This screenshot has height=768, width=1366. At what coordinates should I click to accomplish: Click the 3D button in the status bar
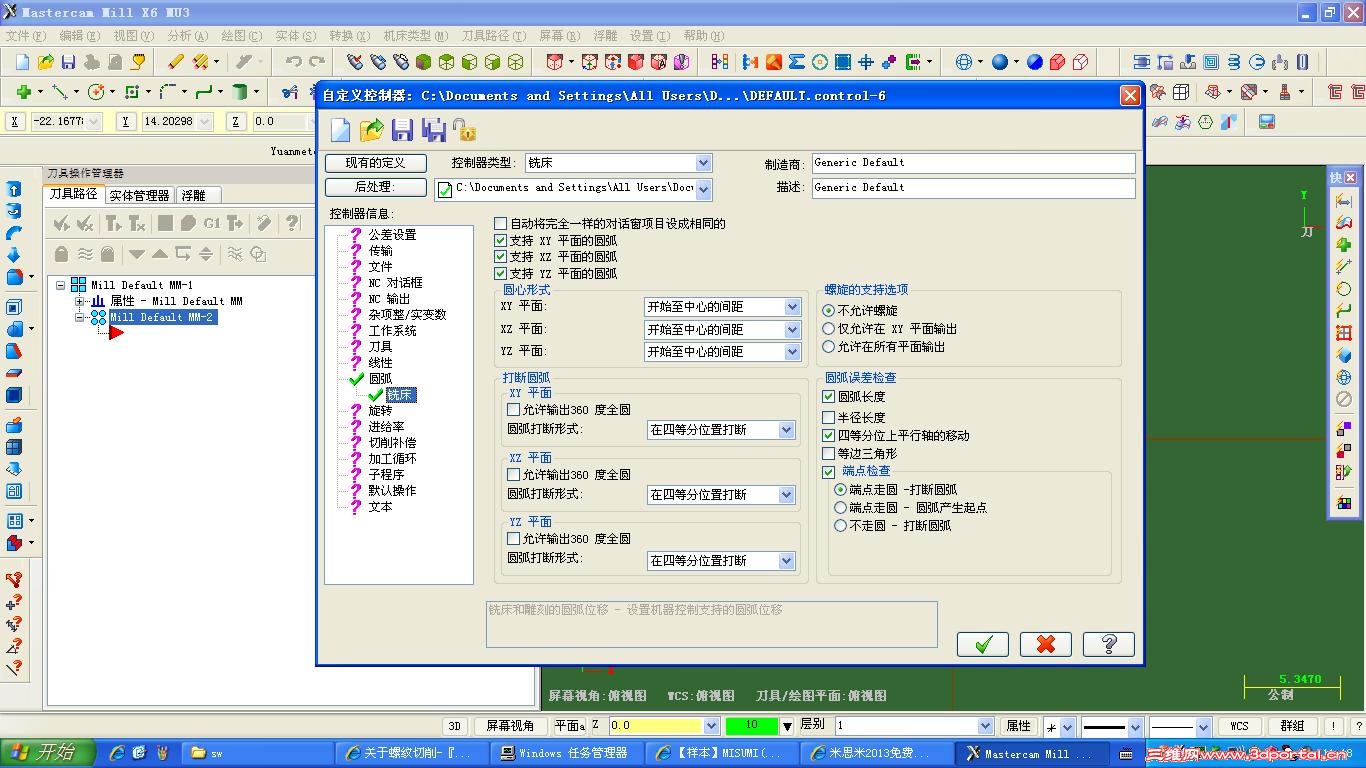coord(455,726)
